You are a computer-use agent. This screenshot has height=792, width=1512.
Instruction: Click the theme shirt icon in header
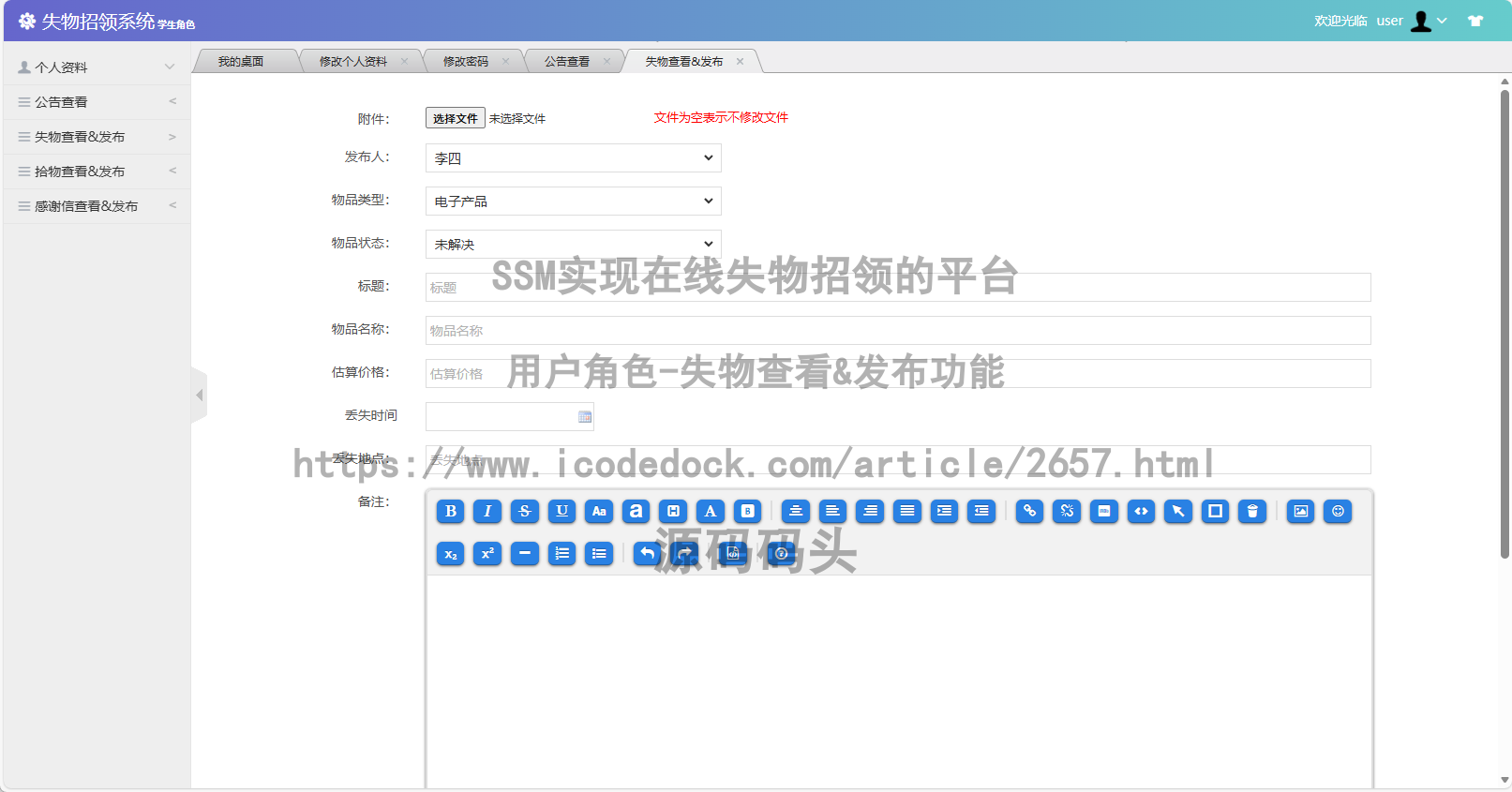[x=1475, y=21]
